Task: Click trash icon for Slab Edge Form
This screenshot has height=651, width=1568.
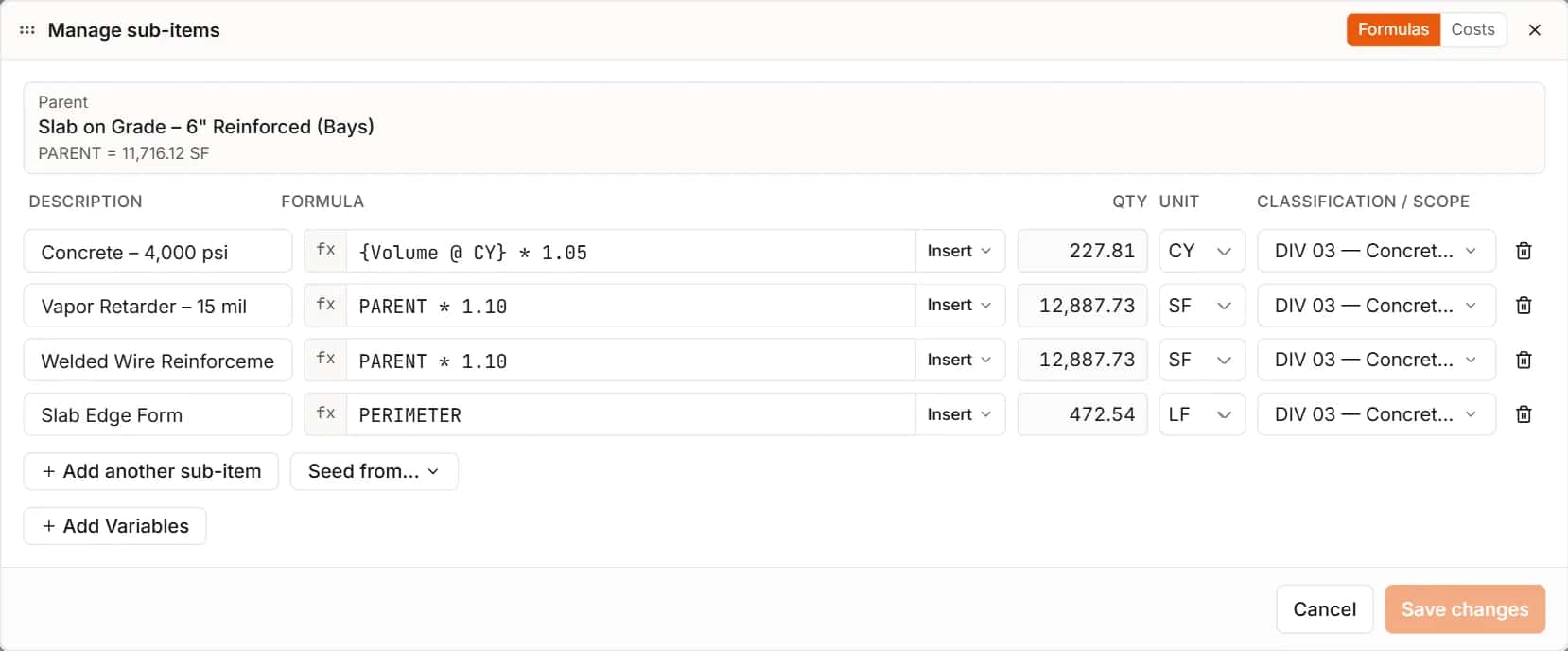Action: (x=1524, y=414)
